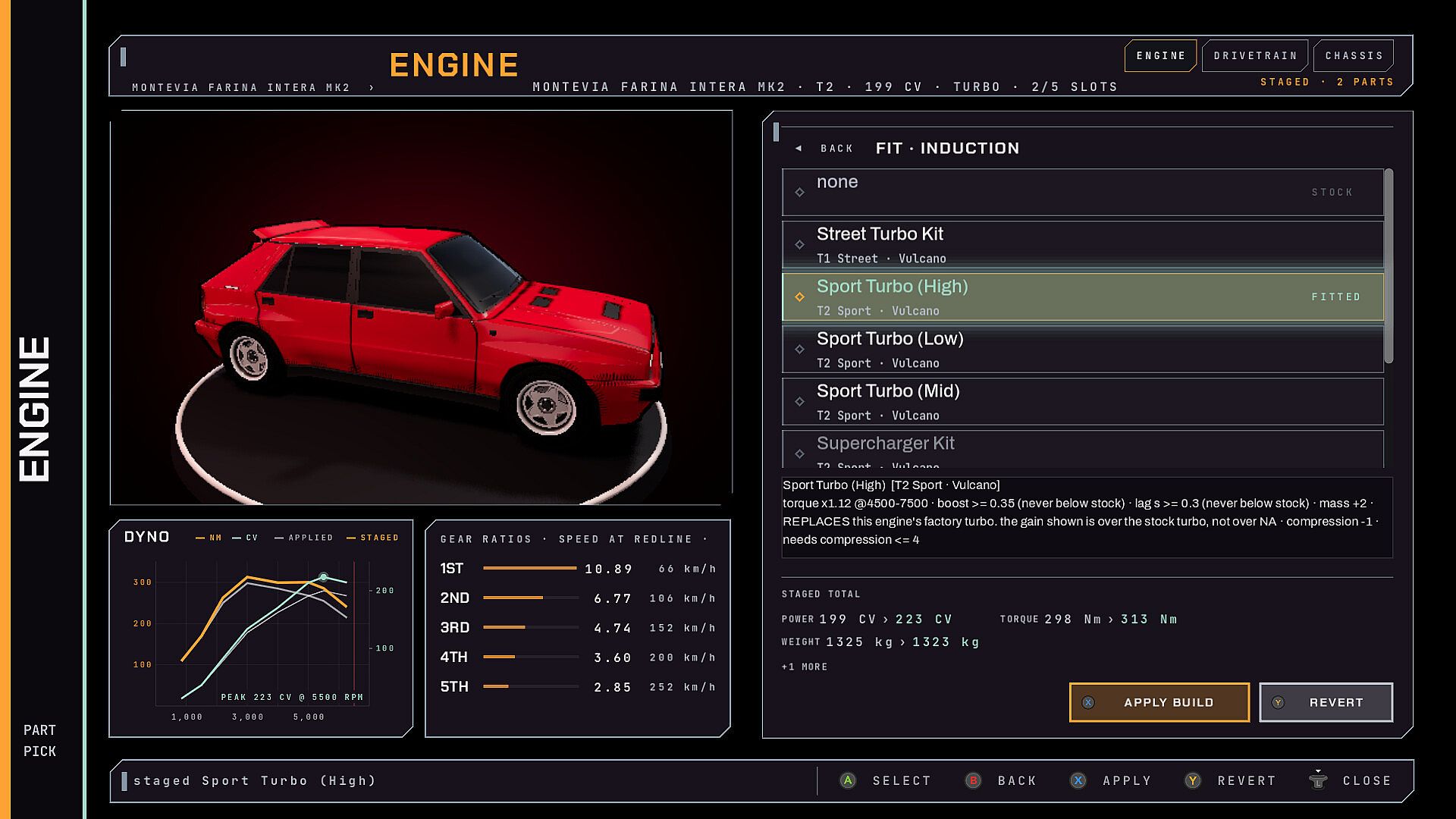The image size is (1456, 819).
Task: Click the Close controller icon in footer
Action: pos(1318,779)
